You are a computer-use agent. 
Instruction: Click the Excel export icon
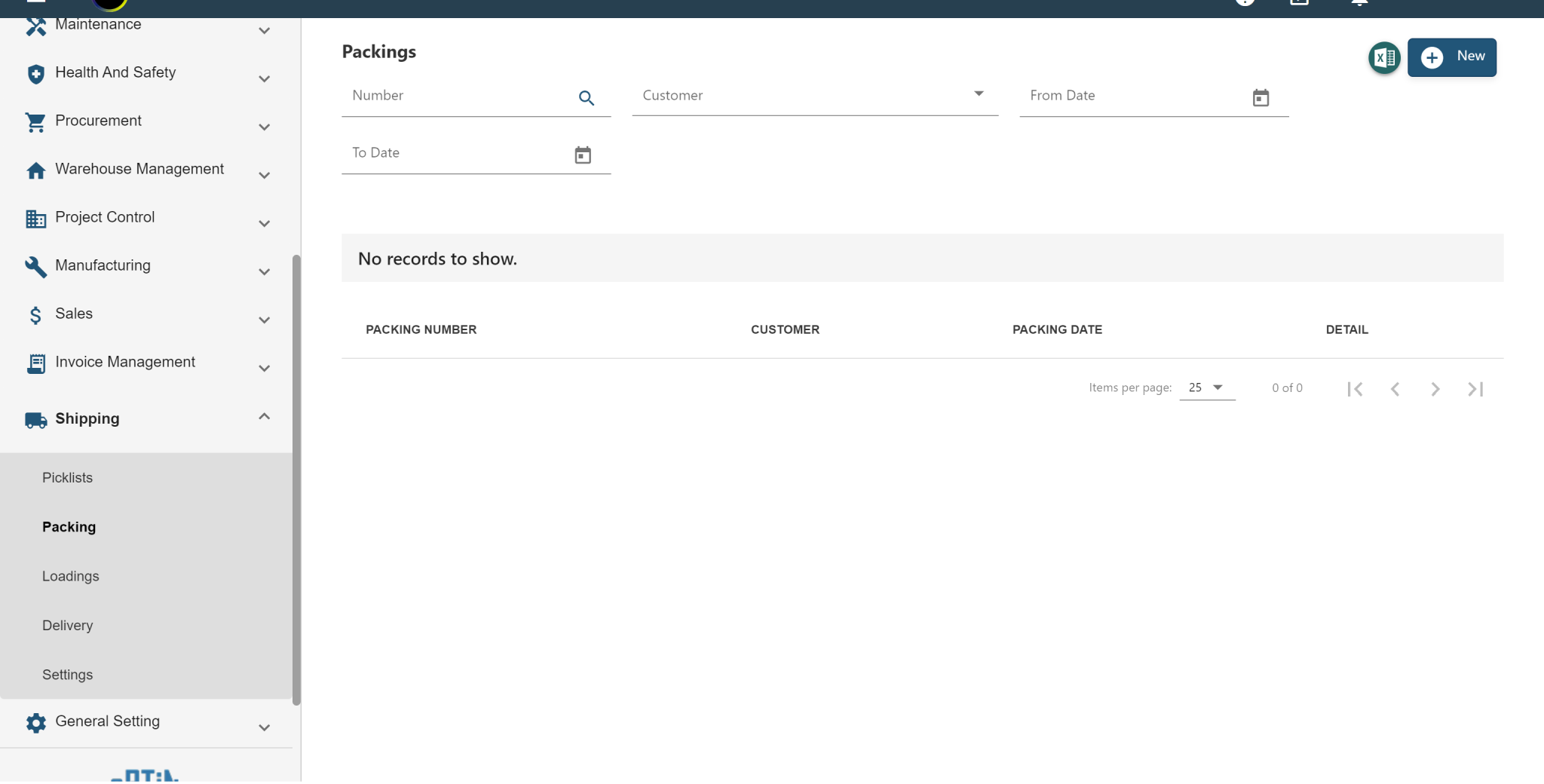(1384, 57)
